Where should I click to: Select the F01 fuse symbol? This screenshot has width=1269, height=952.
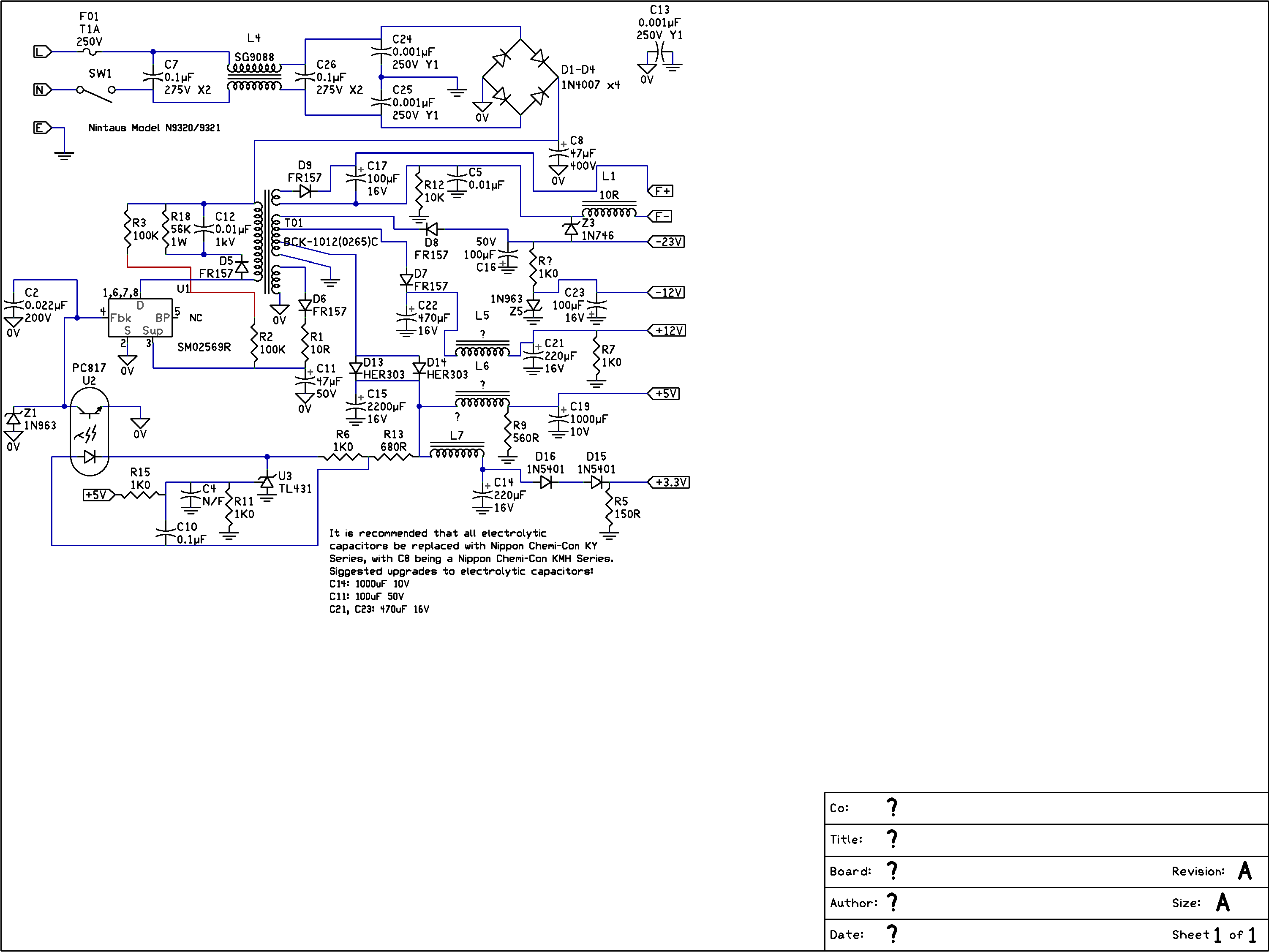click(90, 52)
